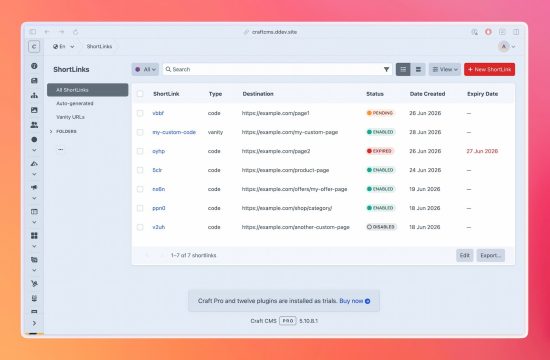The height and width of the screenshot is (360, 550).
Task: Click the solid circle icon in sidebar
Action: coord(34,140)
